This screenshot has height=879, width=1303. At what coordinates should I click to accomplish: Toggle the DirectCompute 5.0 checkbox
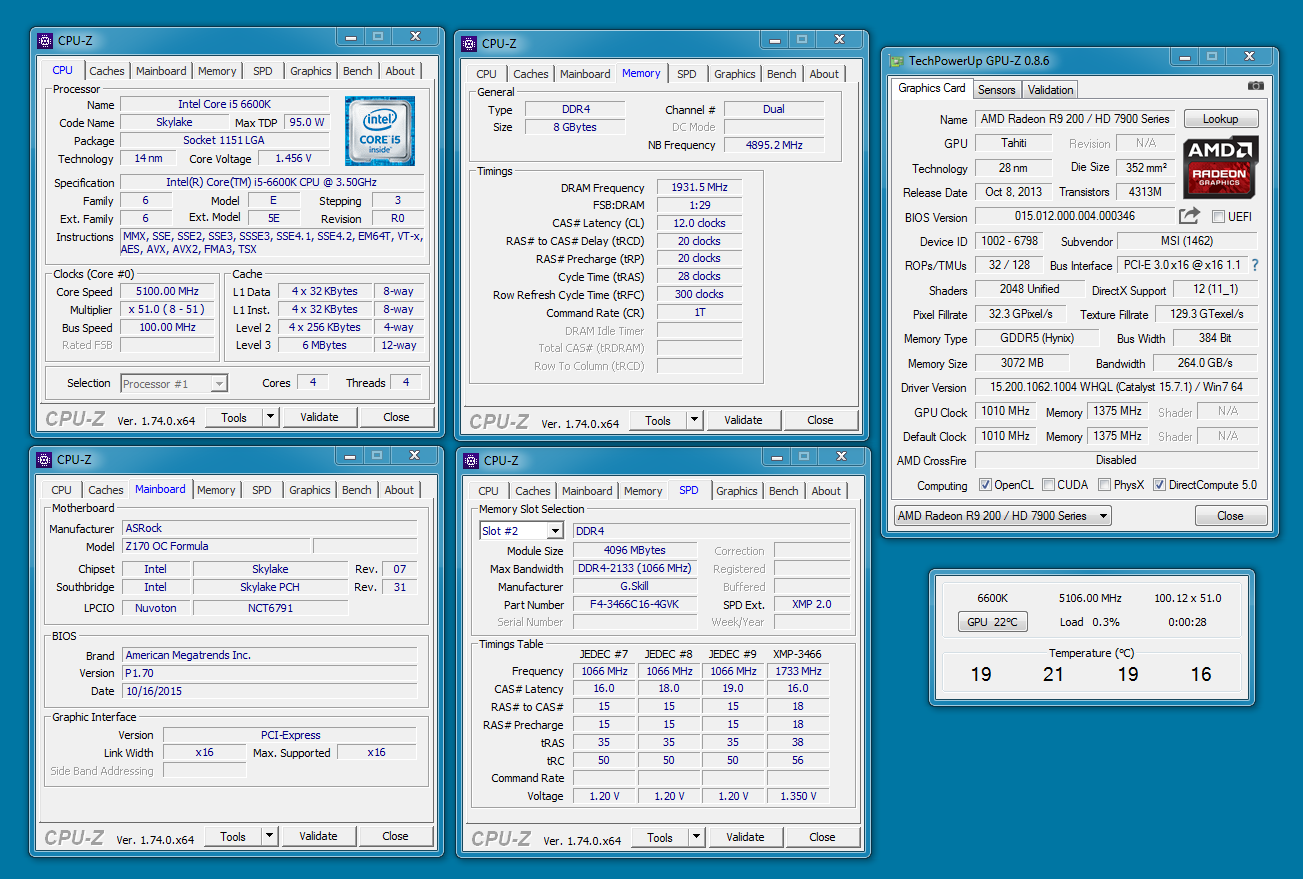(x=1159, y=485)
